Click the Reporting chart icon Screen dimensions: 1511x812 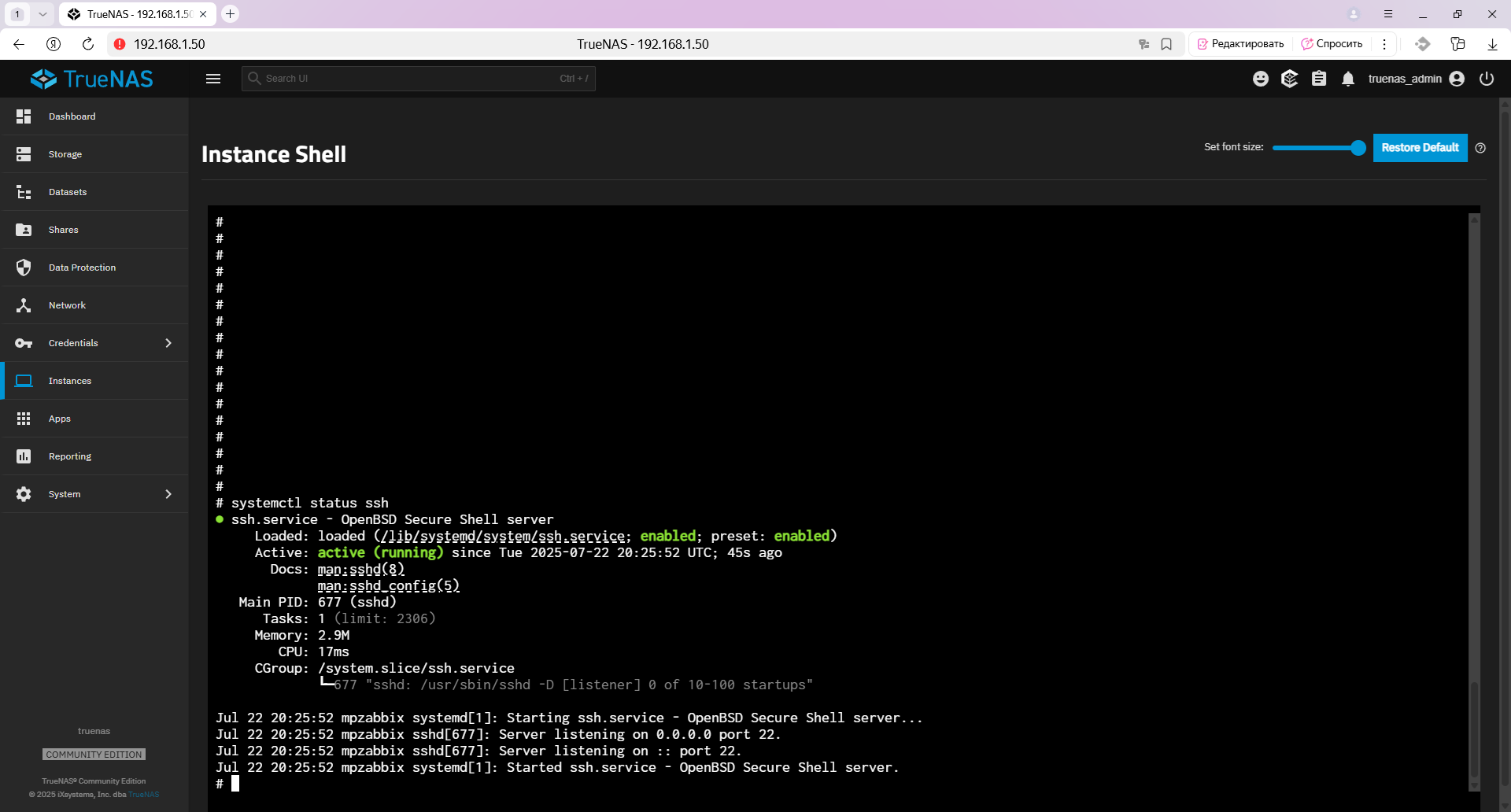24,456
